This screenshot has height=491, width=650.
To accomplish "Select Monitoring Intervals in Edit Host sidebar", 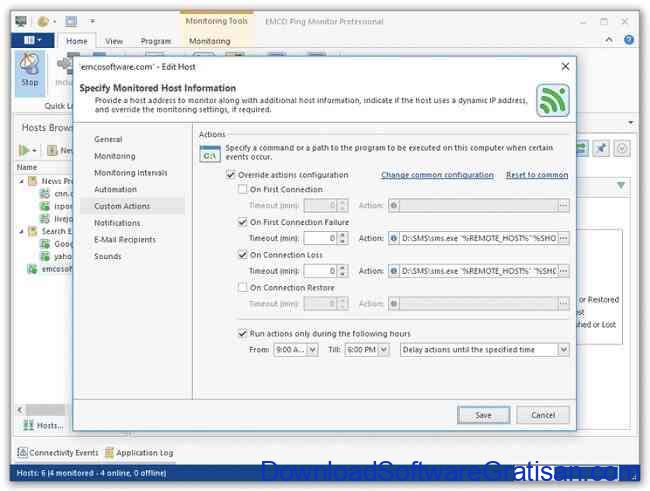I will pyautogui.click(x=131, y=173).
